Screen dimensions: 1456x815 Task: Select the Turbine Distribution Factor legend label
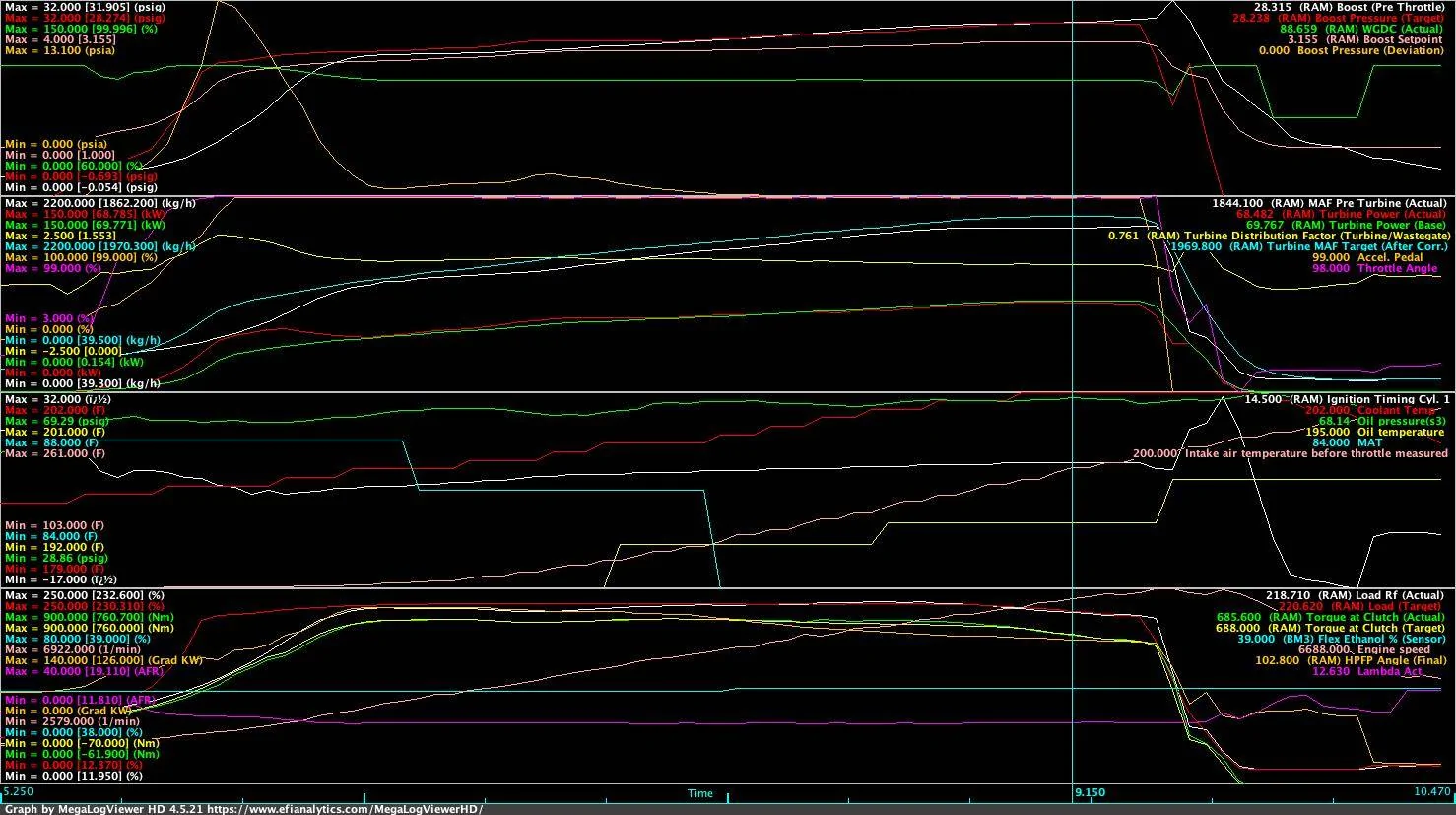(1279, 236)
